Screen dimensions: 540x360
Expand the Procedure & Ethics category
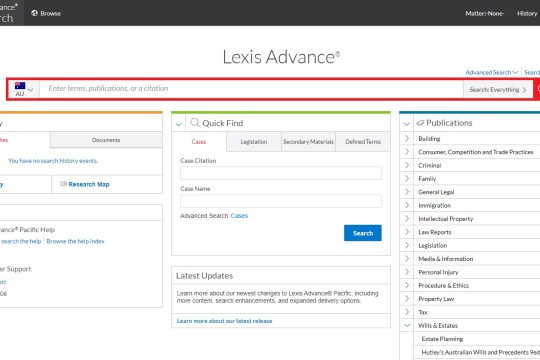point(407,285)
